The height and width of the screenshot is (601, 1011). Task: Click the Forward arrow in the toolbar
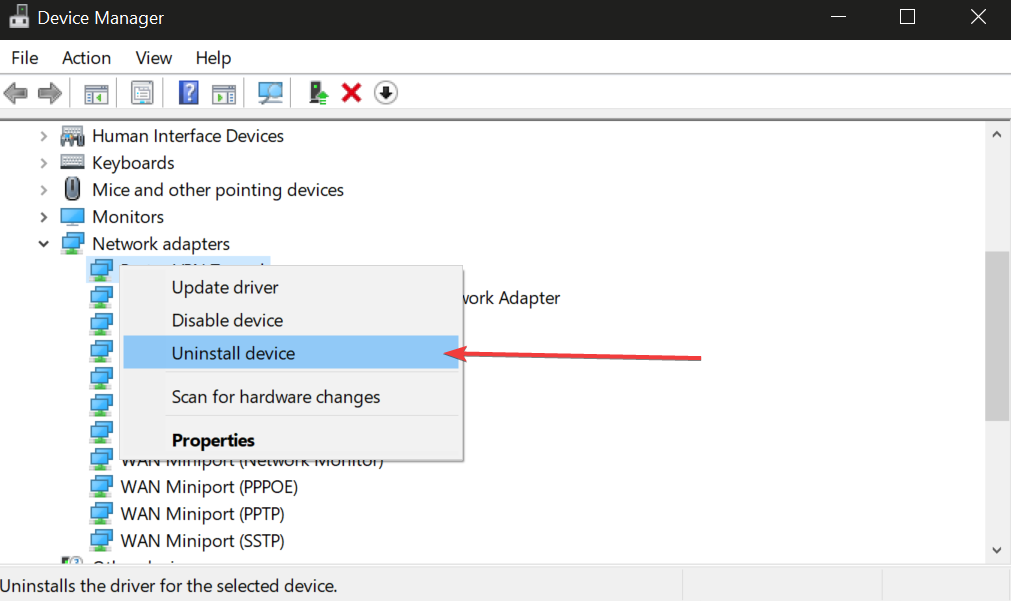click(x=49, y=93)
